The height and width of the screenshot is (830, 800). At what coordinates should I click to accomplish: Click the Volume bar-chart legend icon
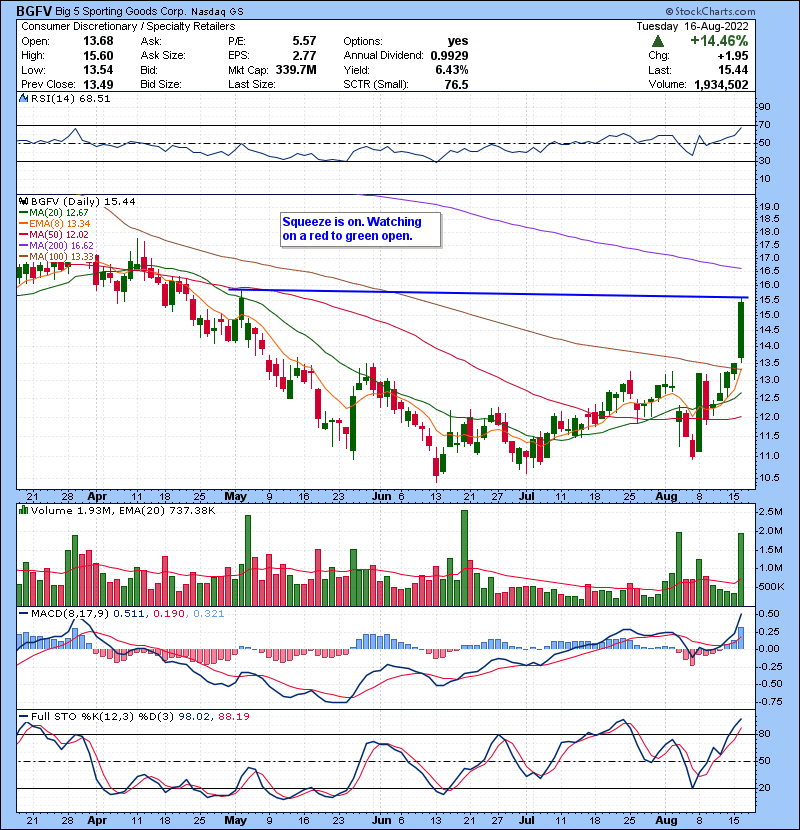pyautogui.click(x=20, y=513)
